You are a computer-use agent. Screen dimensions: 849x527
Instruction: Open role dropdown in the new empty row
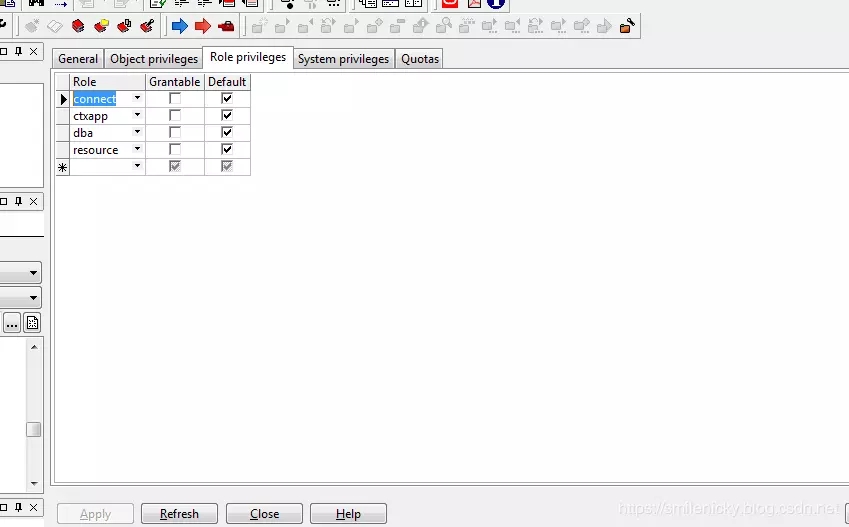[137, 167]
